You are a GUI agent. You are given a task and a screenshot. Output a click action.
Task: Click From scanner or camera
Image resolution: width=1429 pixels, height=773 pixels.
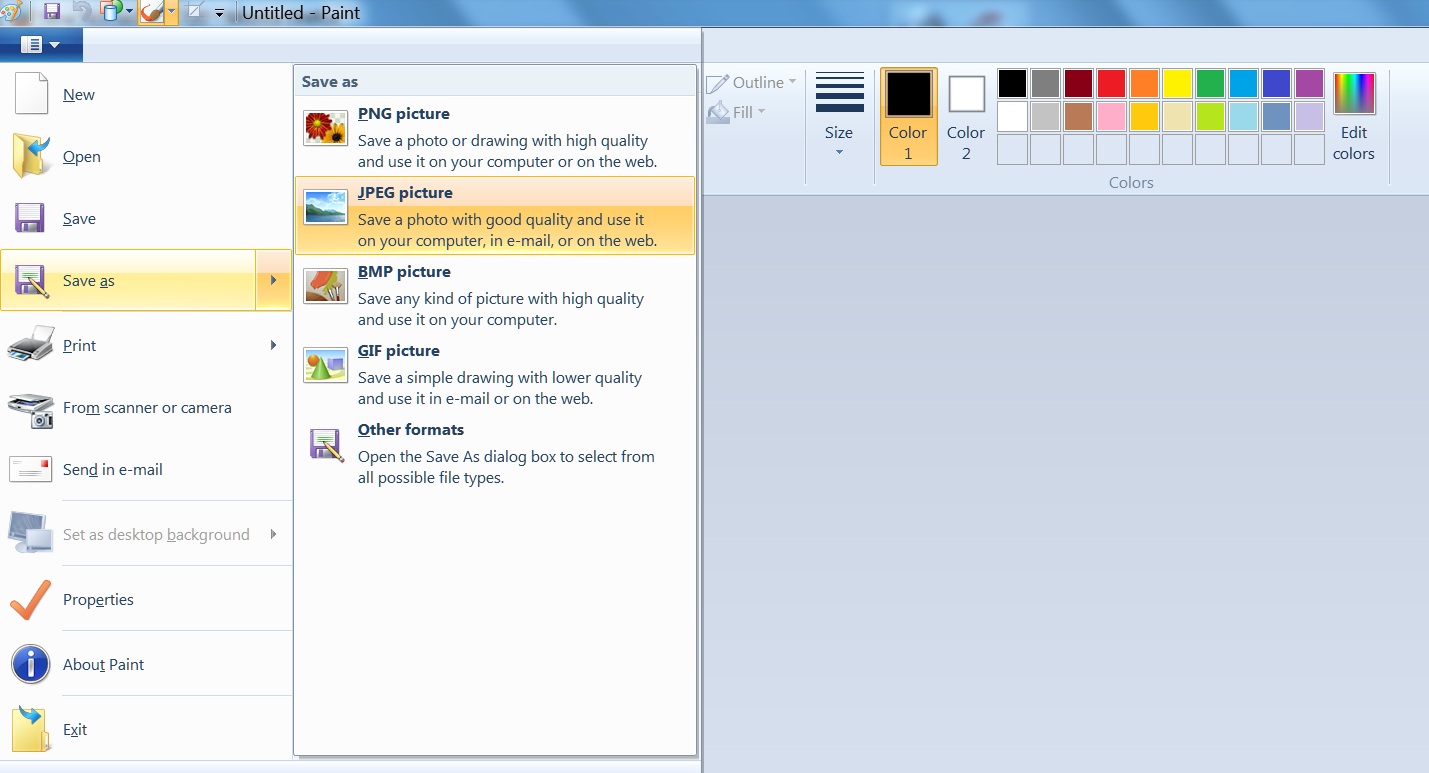(146, 408)
